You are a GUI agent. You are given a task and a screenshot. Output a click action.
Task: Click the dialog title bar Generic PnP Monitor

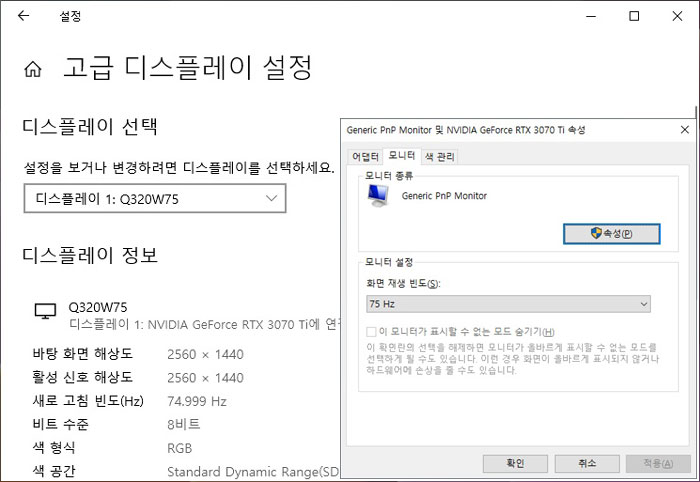pyautogui.click(x=465, y=130)
